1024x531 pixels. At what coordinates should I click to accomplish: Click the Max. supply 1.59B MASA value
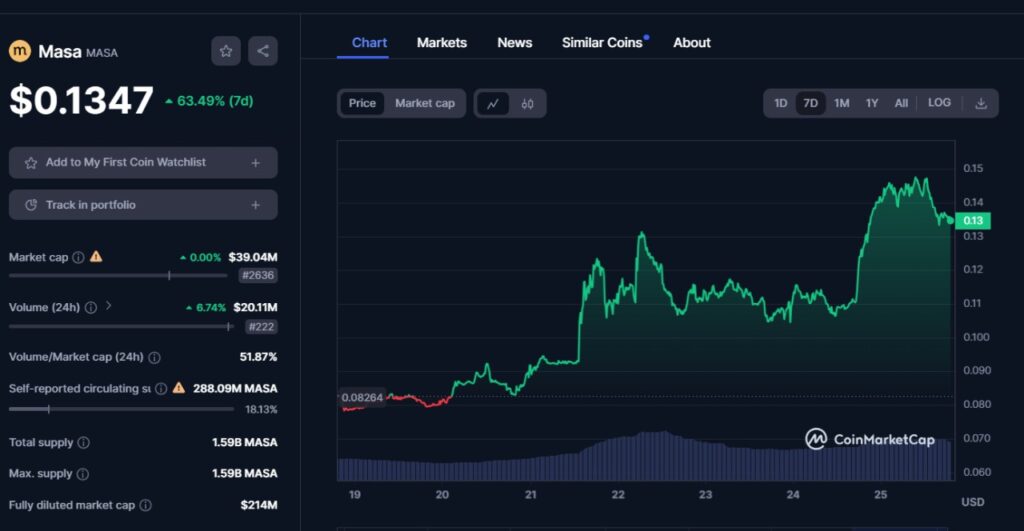(x=245, y=474)
